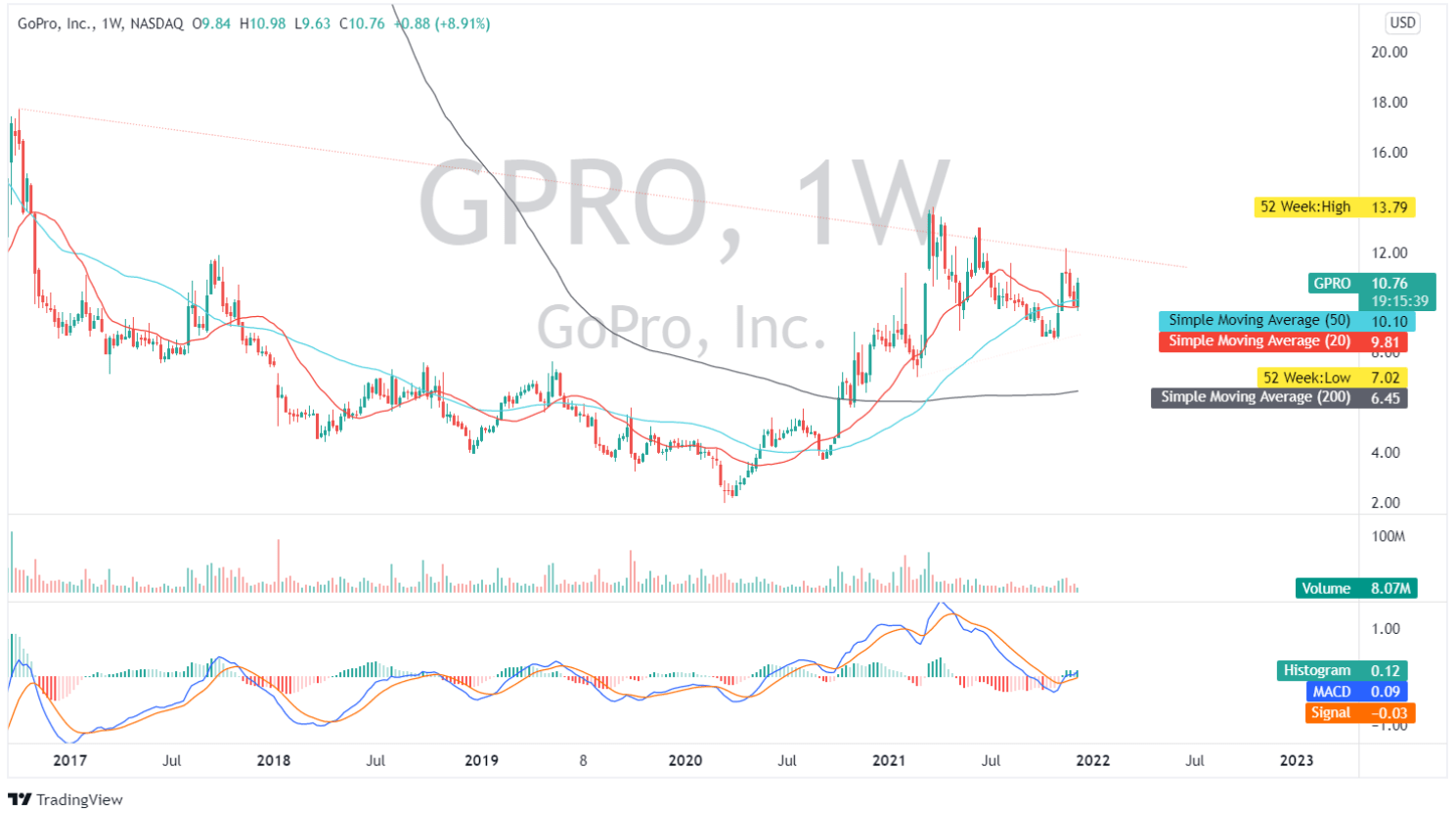1456x813 pixels.
Task: Click the Signal -0.03 label
Action: click(x=1360, y=713)
